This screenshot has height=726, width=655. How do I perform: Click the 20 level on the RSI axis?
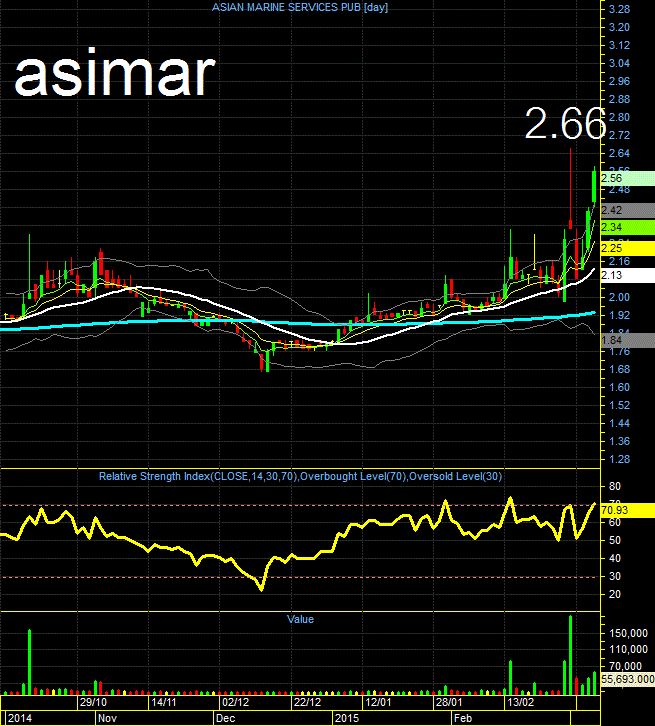coord(615,595)
